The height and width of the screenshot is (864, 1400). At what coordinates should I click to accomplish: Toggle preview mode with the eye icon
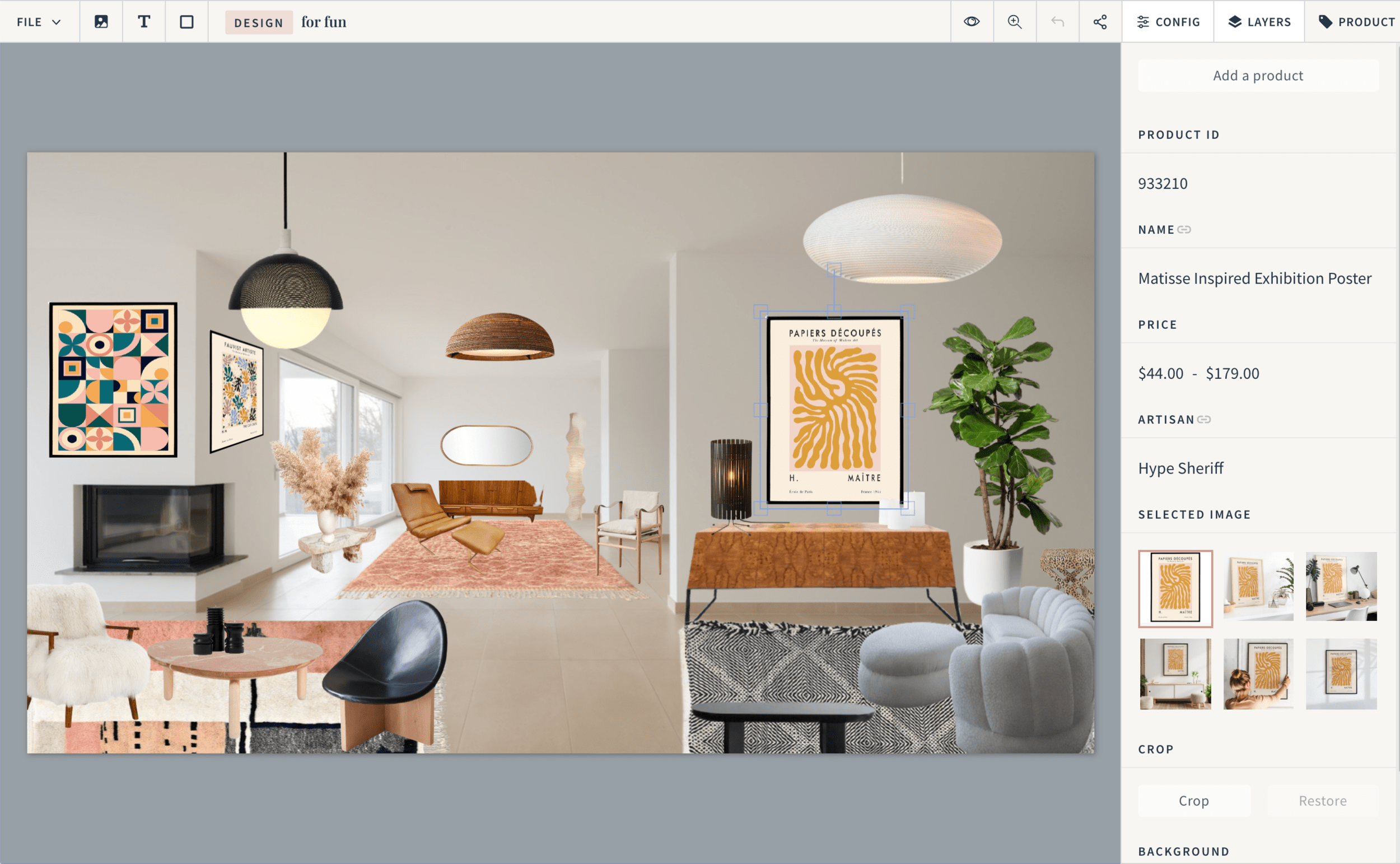point(972,22)
